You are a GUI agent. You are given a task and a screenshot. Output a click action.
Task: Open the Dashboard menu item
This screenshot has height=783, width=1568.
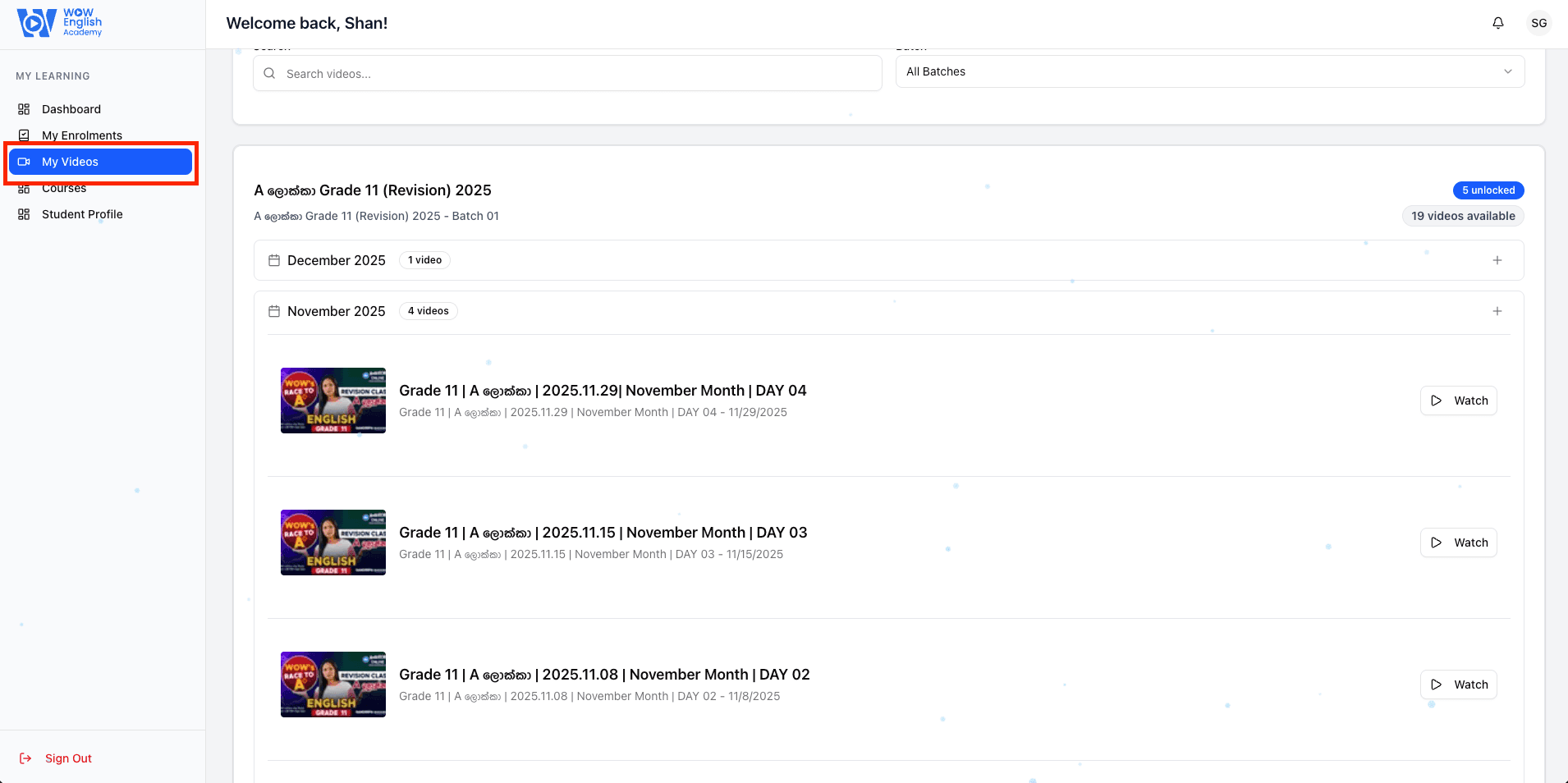(71, 109)
